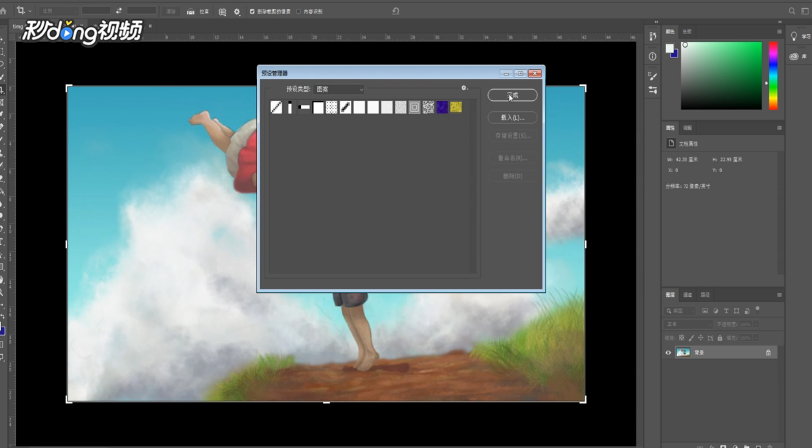The width and height of the screenshot is (812, 448).
Task: Switch to the Paths tab
Action: pos(705,295)
